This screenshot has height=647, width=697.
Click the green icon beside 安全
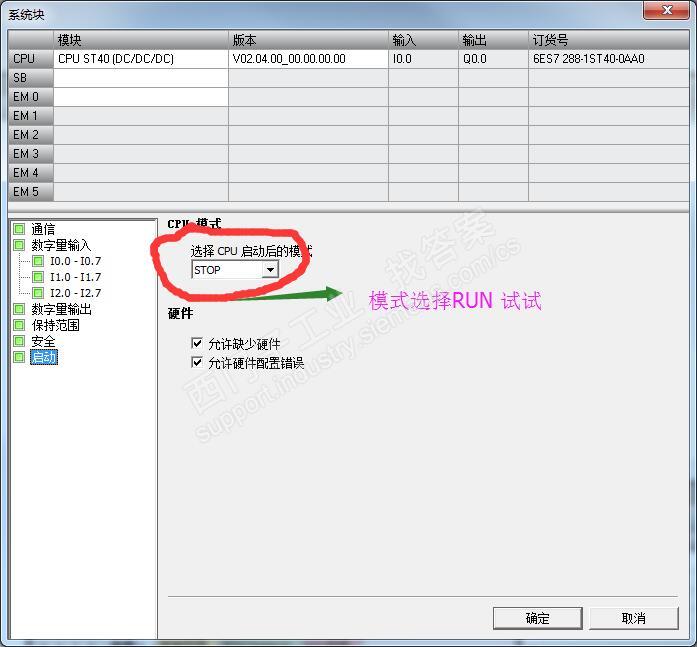click(19, 341)
